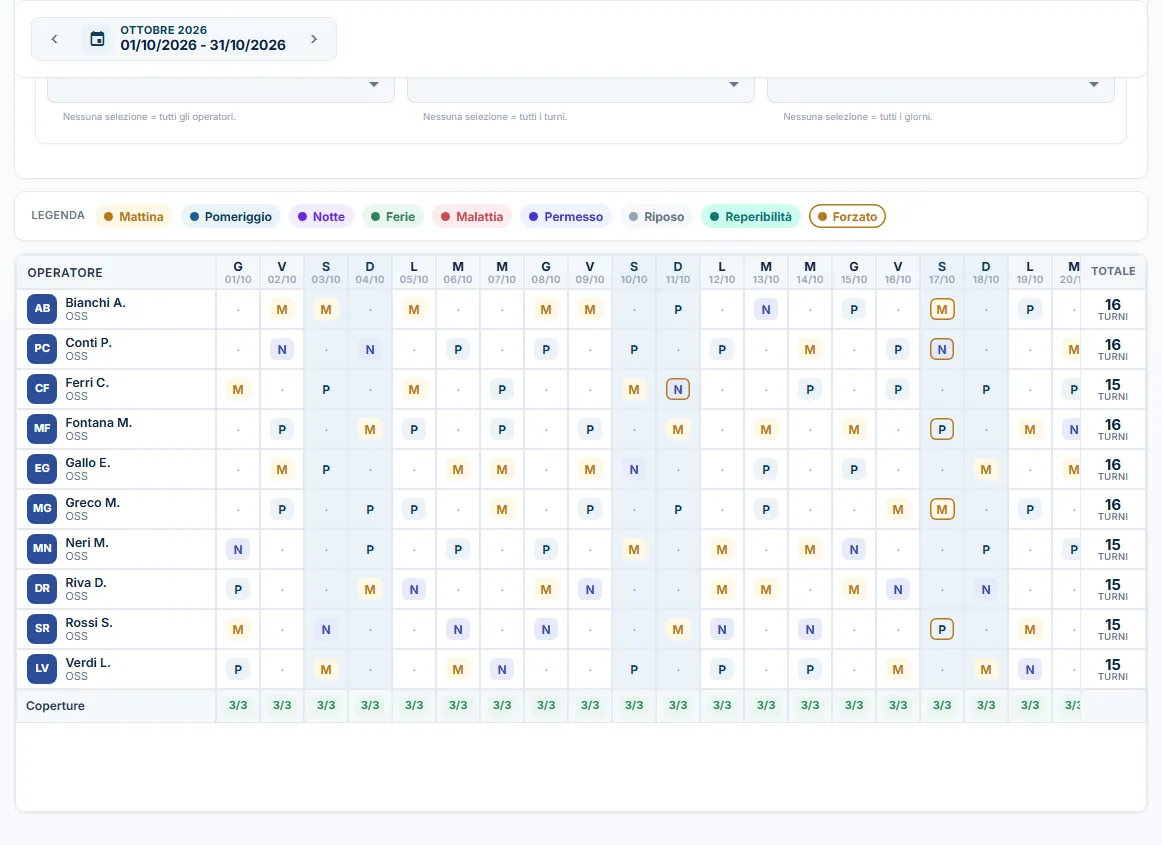Open the MF avatar badge for Fontana M.
The image size is (1162, 845).
point(42,429)
